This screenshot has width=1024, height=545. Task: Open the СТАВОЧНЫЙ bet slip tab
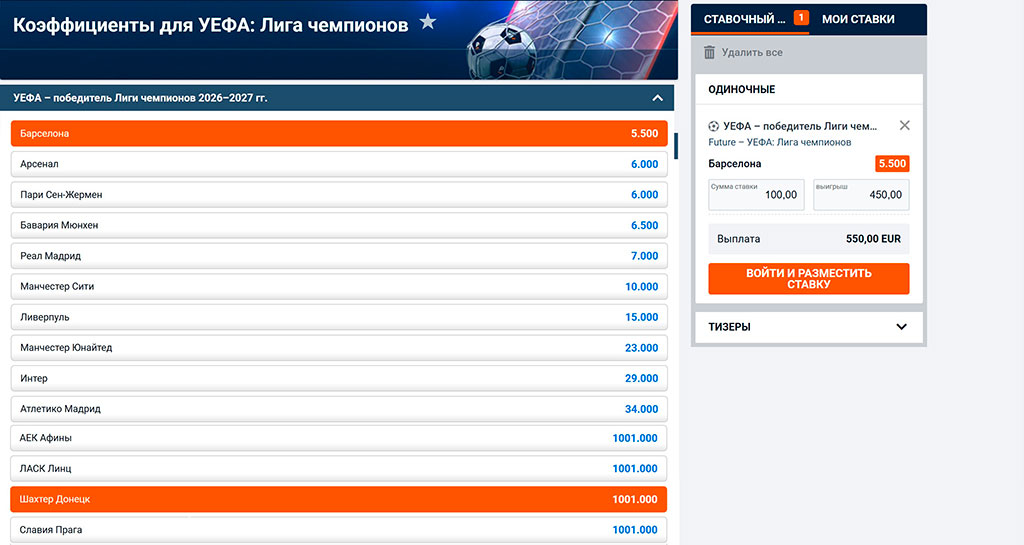[x=744, y=19]
